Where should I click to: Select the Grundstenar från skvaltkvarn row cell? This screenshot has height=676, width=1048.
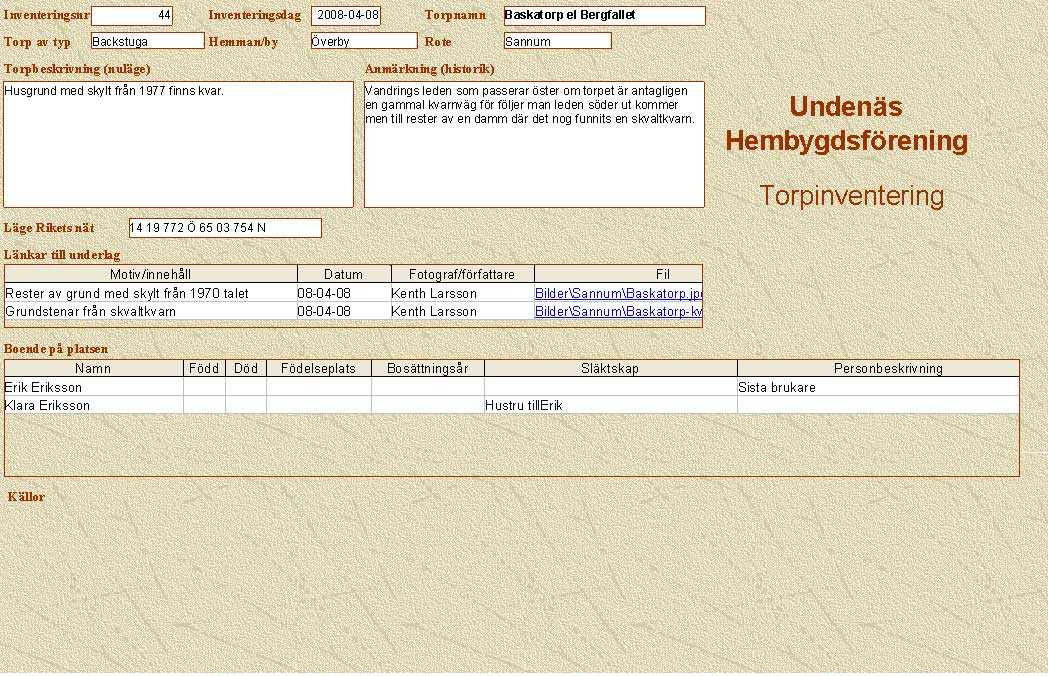(x=150, y=311)
